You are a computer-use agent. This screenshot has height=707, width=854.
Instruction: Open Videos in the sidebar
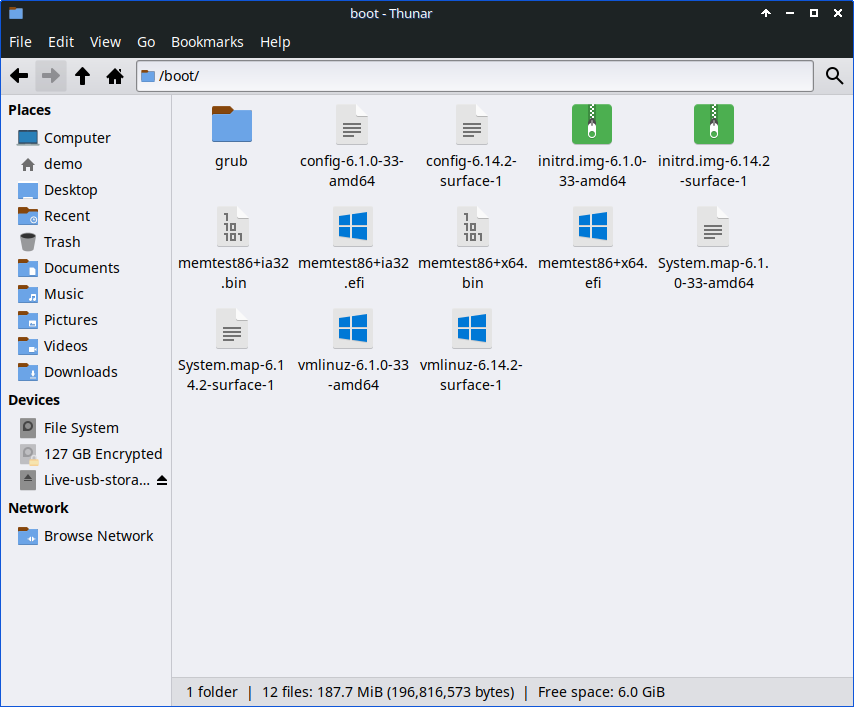coord(86,346)
